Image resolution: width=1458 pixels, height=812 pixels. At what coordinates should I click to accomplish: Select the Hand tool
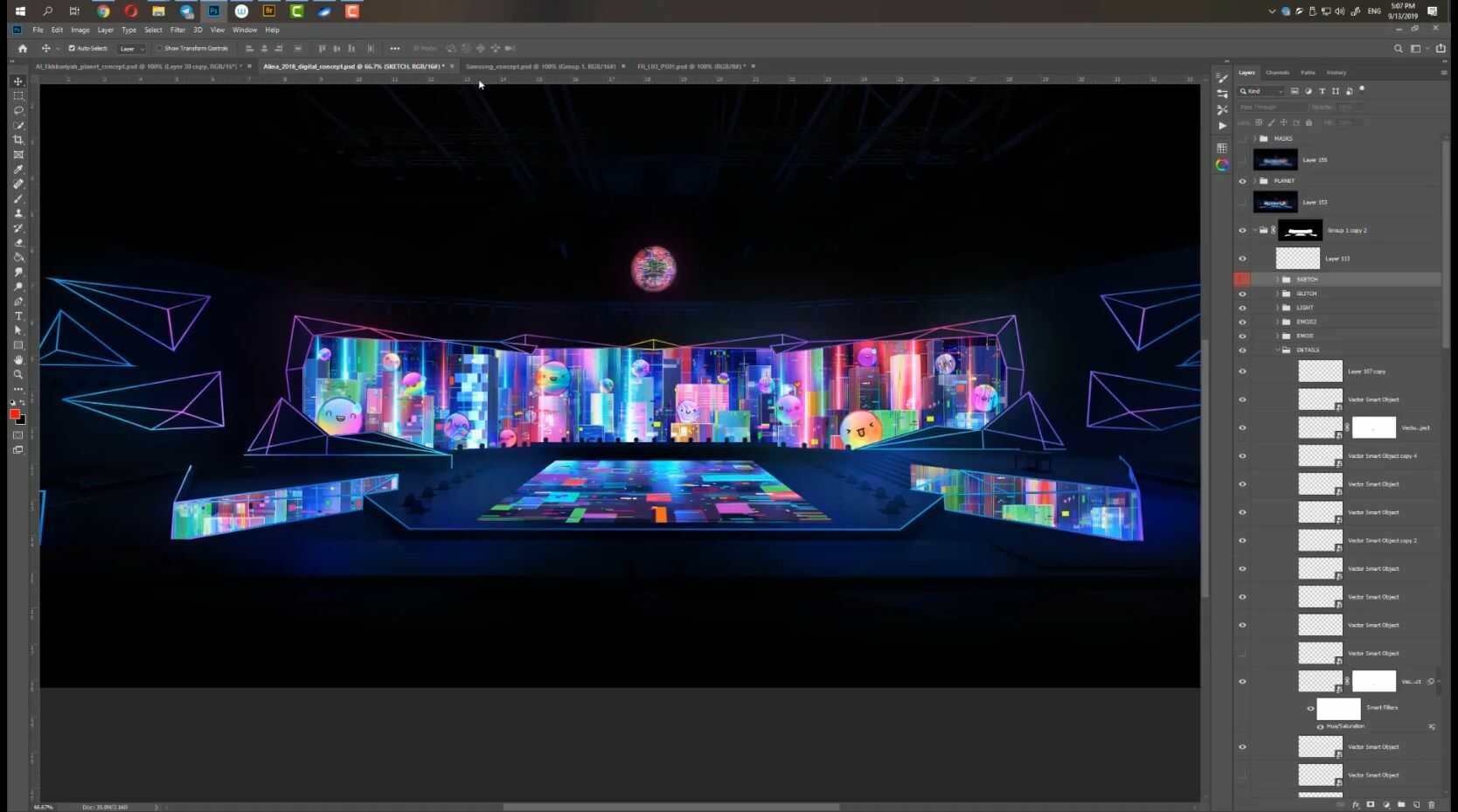point(18,360)
